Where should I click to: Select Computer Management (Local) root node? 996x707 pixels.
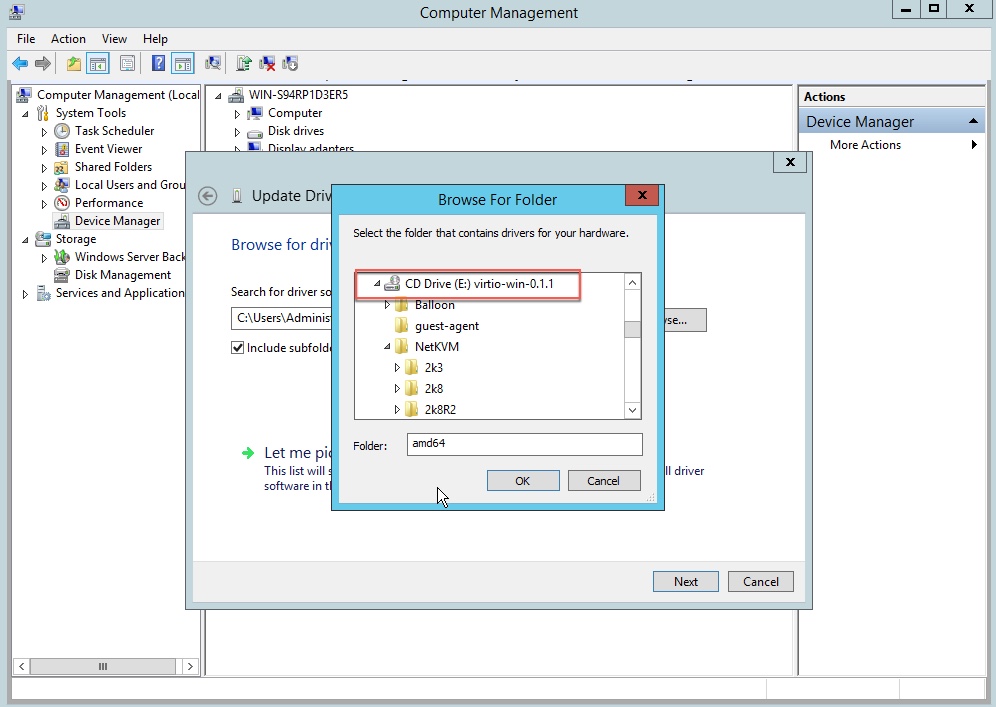118,95
